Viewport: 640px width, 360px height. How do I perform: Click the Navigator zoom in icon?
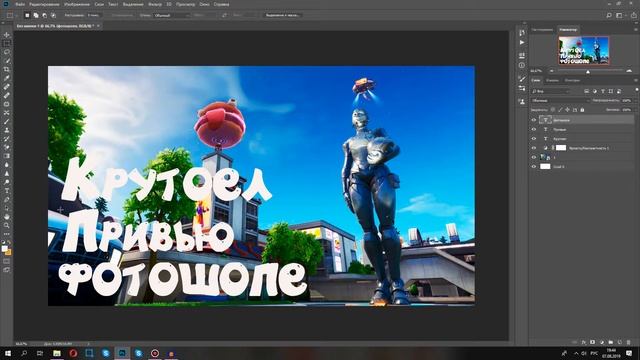tap(629, 71)
